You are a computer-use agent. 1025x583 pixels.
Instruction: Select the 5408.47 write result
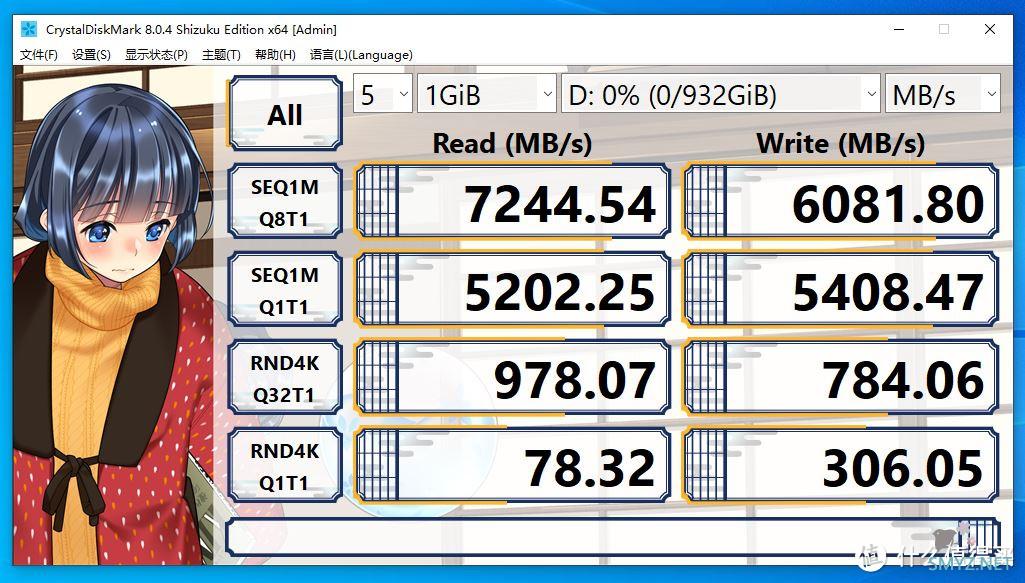(x=841, y=290)
